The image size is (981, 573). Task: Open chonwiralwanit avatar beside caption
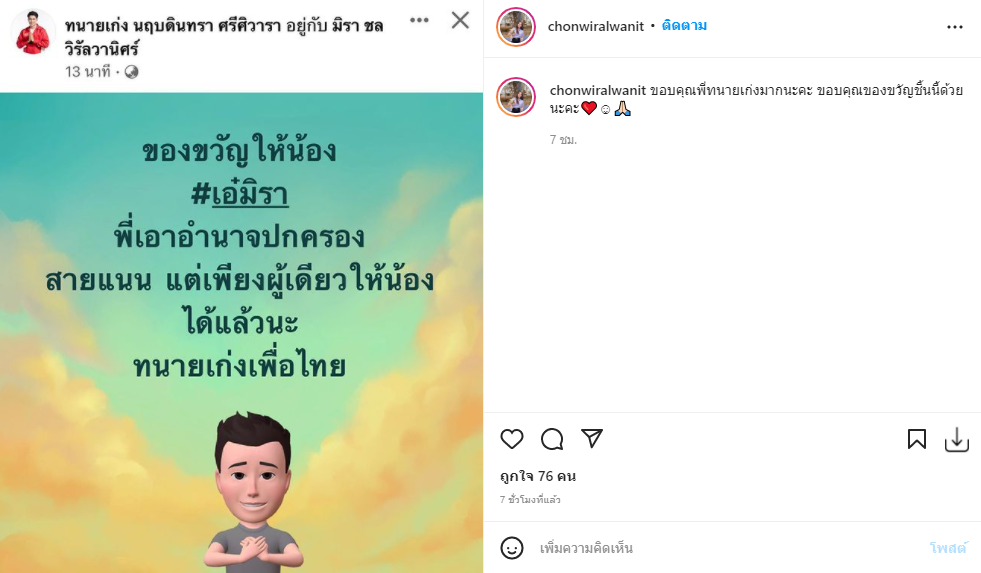(516, 97)
